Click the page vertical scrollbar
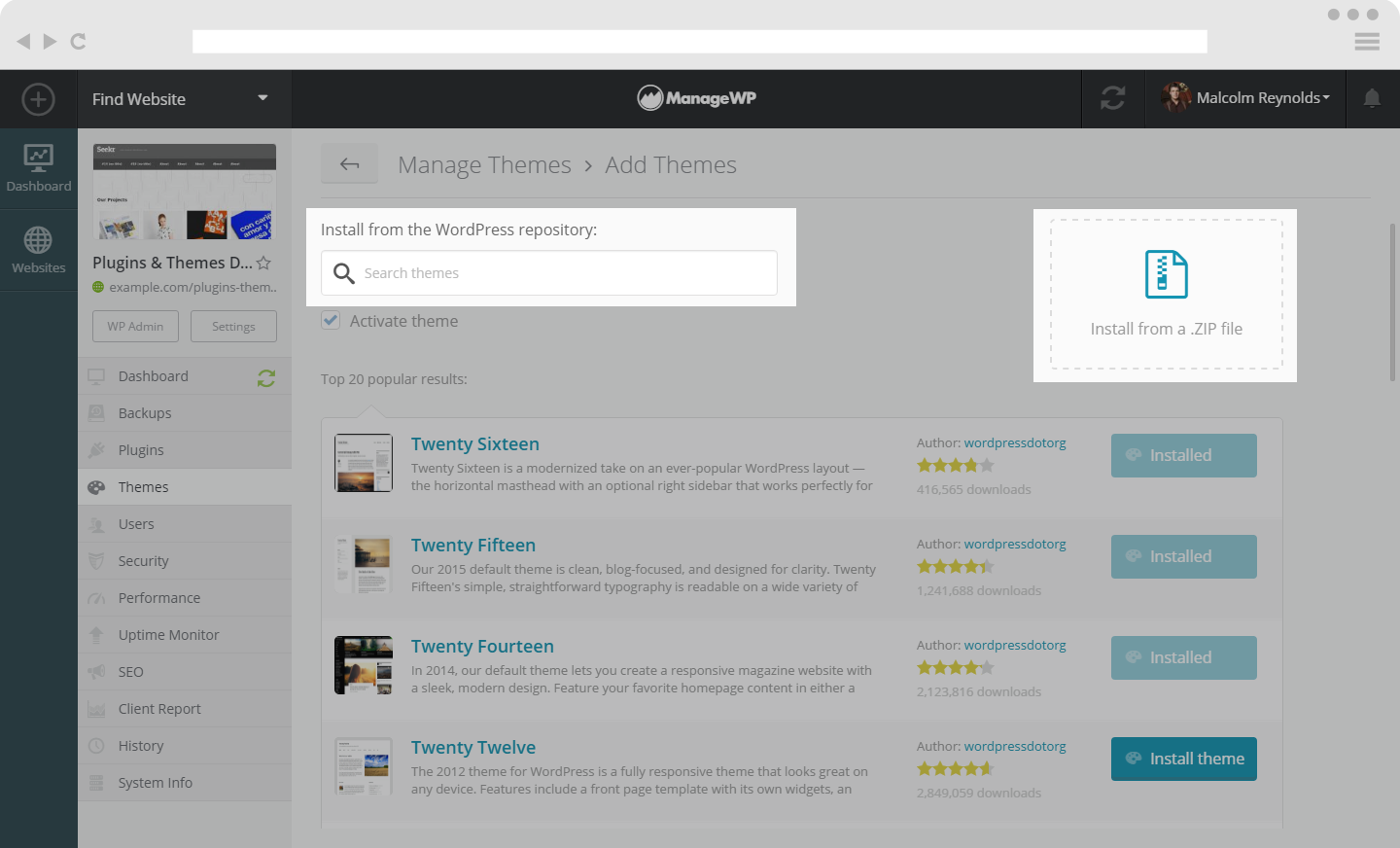Image resolution: width=1400 pixels, height=848 pixels. click(1393, 301)
